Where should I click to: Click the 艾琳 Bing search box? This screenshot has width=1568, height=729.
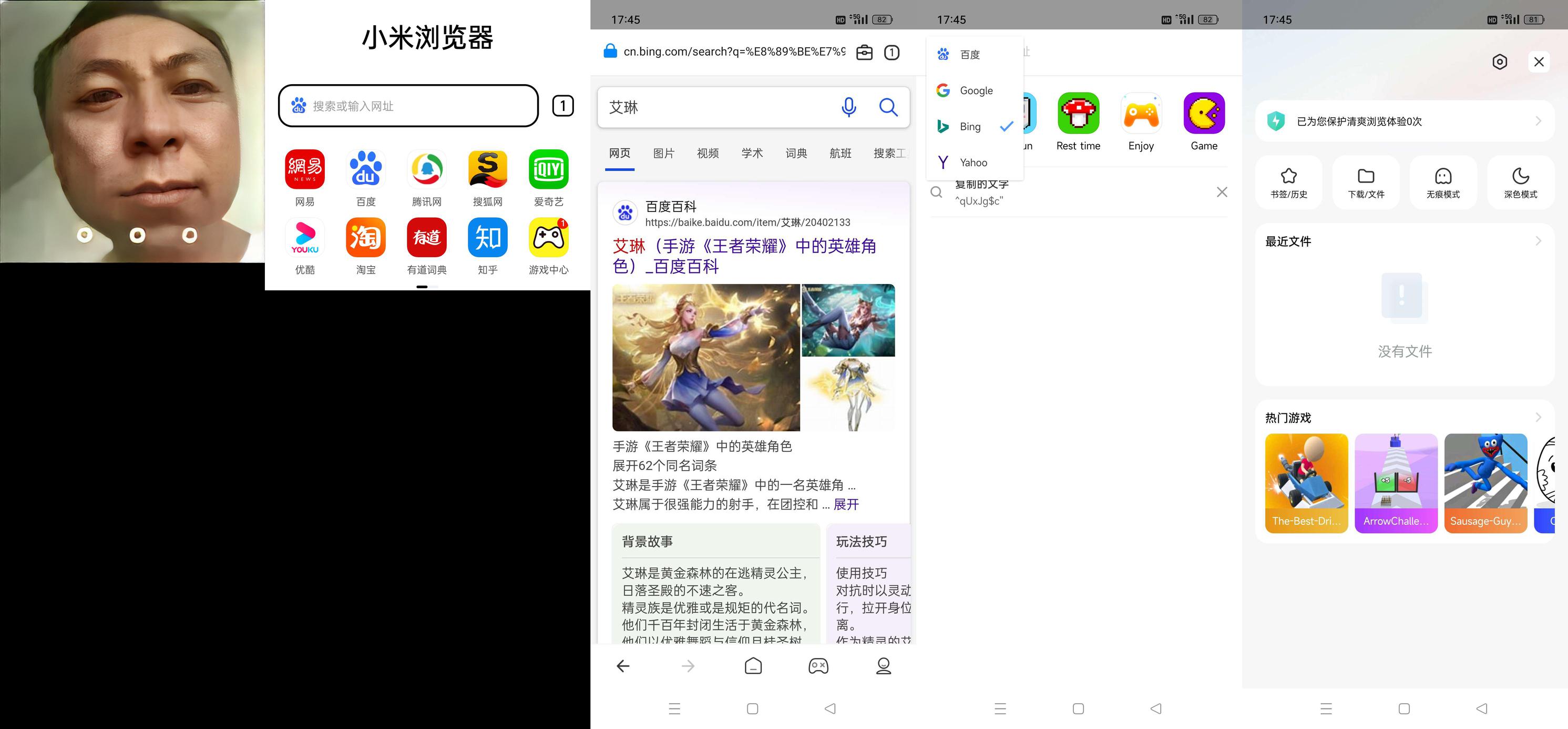[754, 107]
